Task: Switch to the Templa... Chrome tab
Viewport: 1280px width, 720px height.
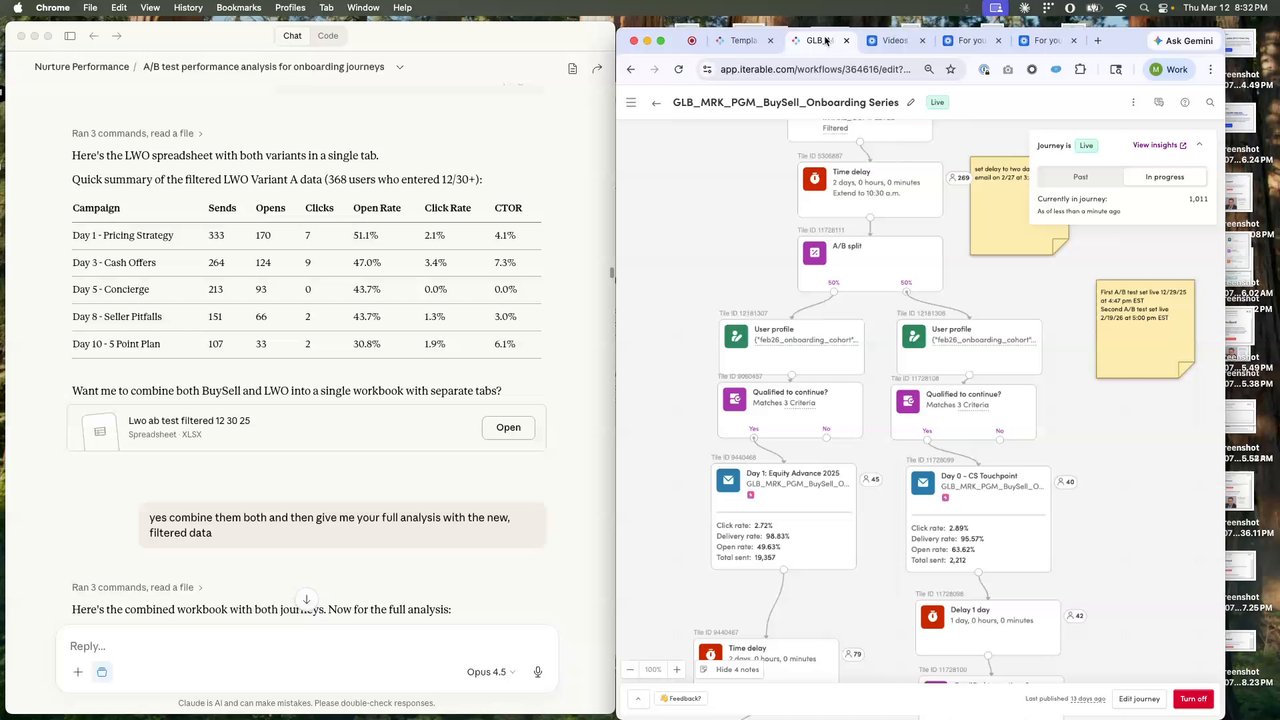Action: pyautogui.click(x=743, y=41)
